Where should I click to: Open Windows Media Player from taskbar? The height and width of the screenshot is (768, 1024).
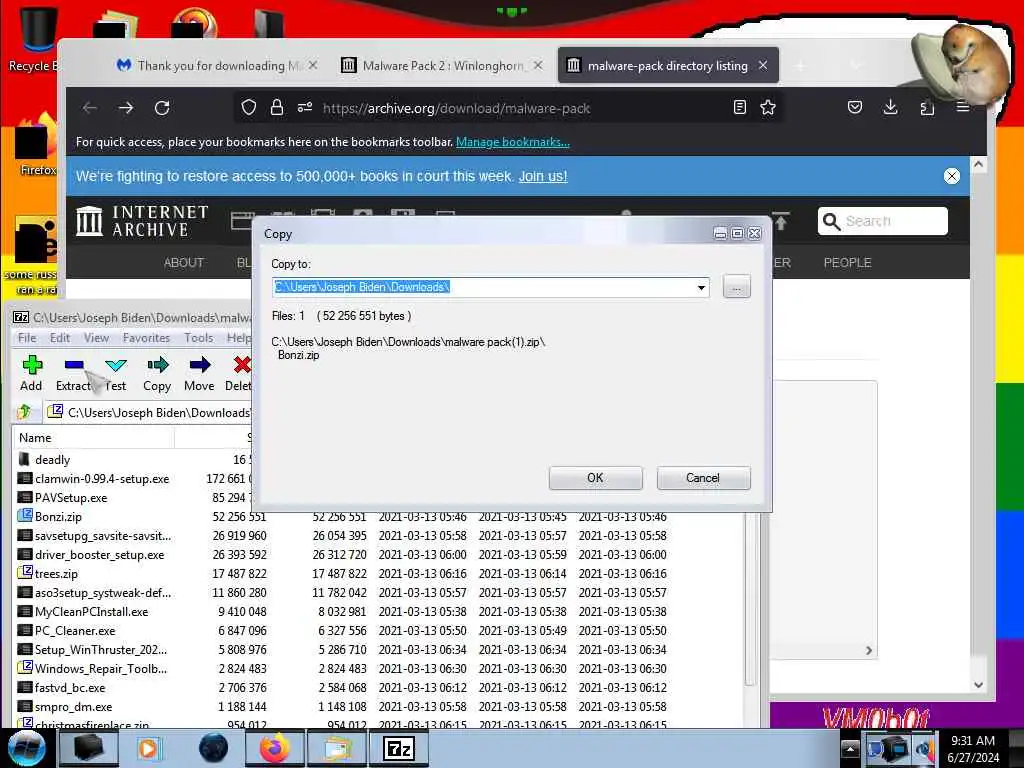coord(148,748)
